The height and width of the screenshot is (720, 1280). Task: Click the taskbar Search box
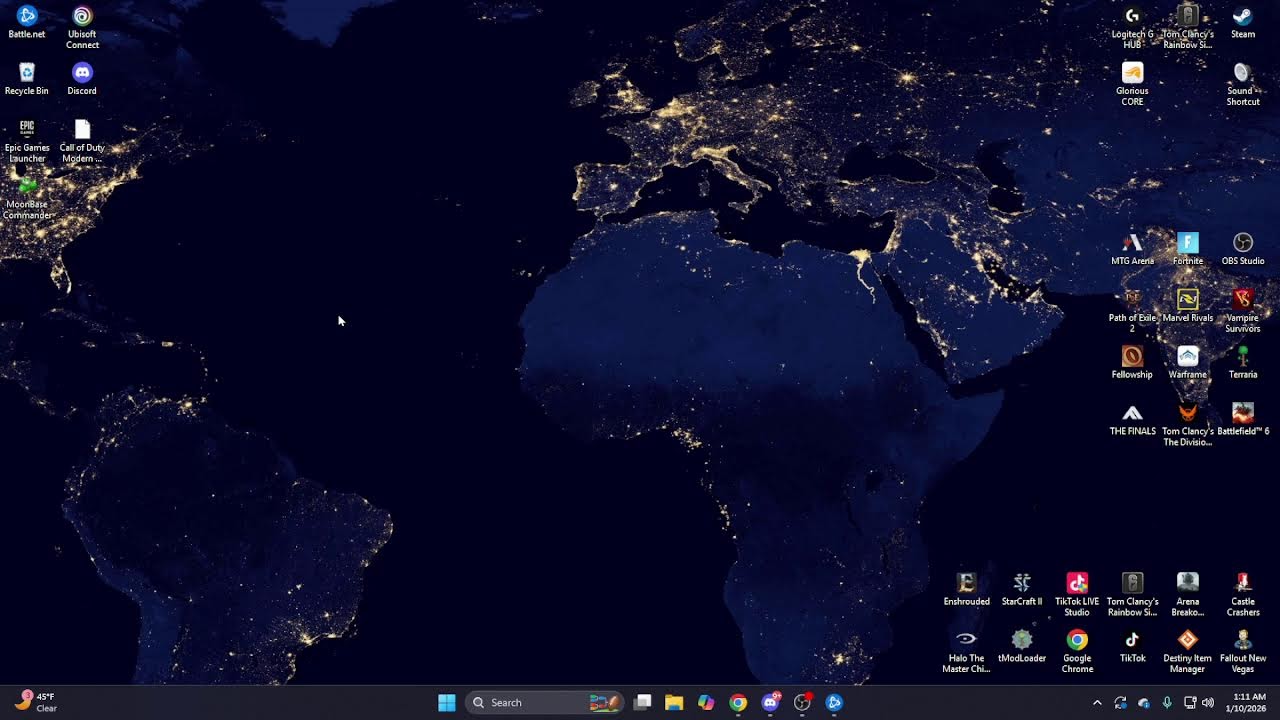(545, 703)
